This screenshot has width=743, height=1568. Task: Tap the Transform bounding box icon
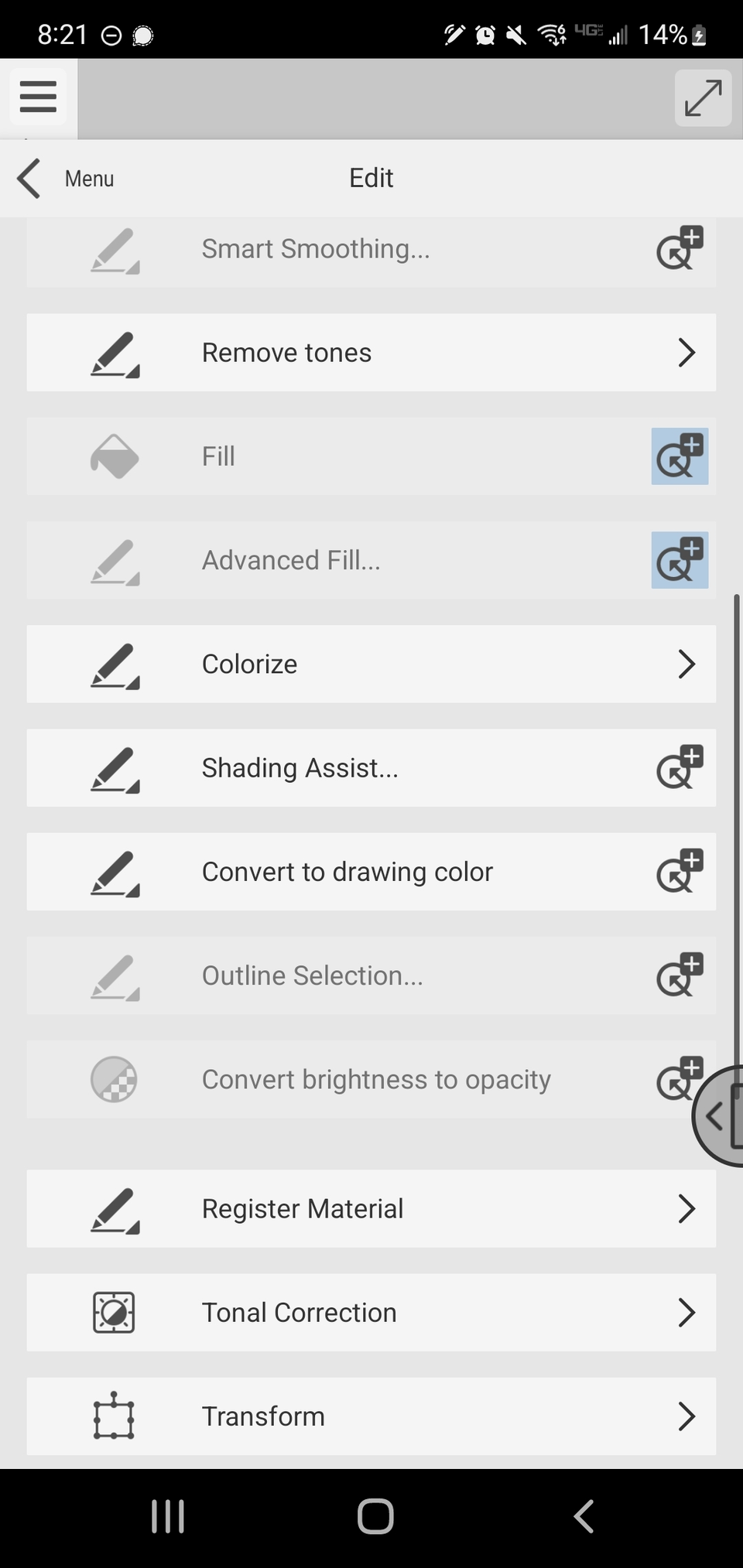[x=114, y=1416]
